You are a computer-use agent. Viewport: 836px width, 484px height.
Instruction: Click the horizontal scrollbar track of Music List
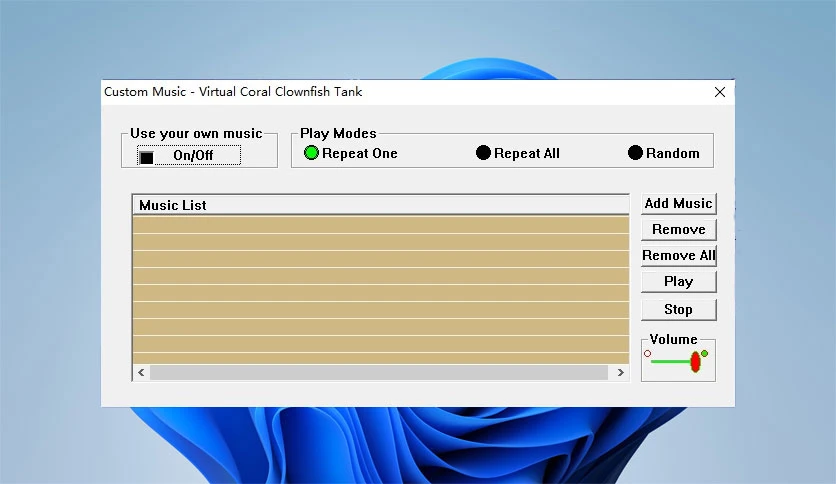click(379, 373)
